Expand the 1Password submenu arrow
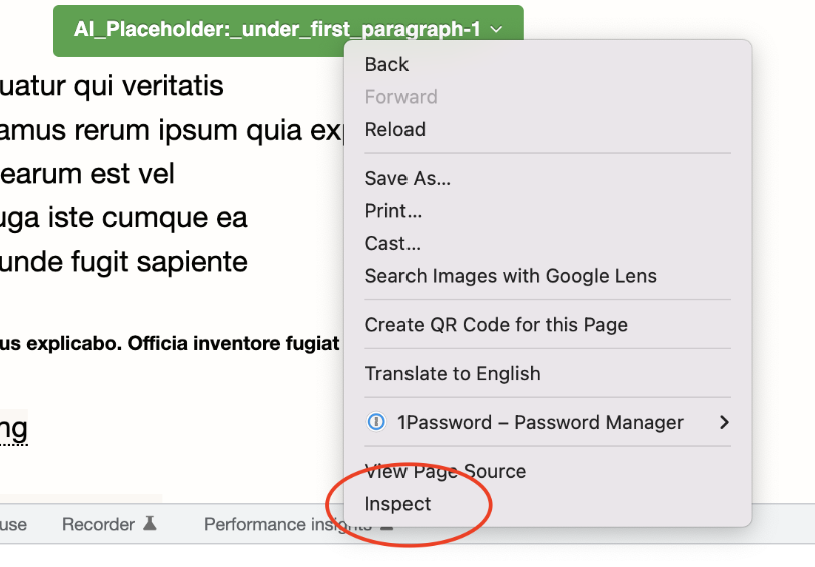Screen dimensions: 815x567 [x=724, y=423]
